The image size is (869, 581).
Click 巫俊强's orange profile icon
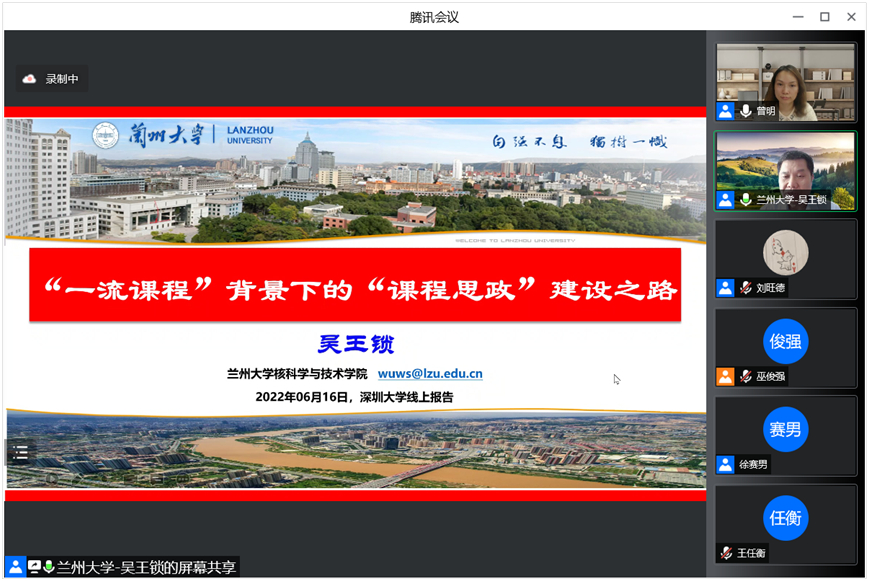pyautogui.click(x=725, y=377)
